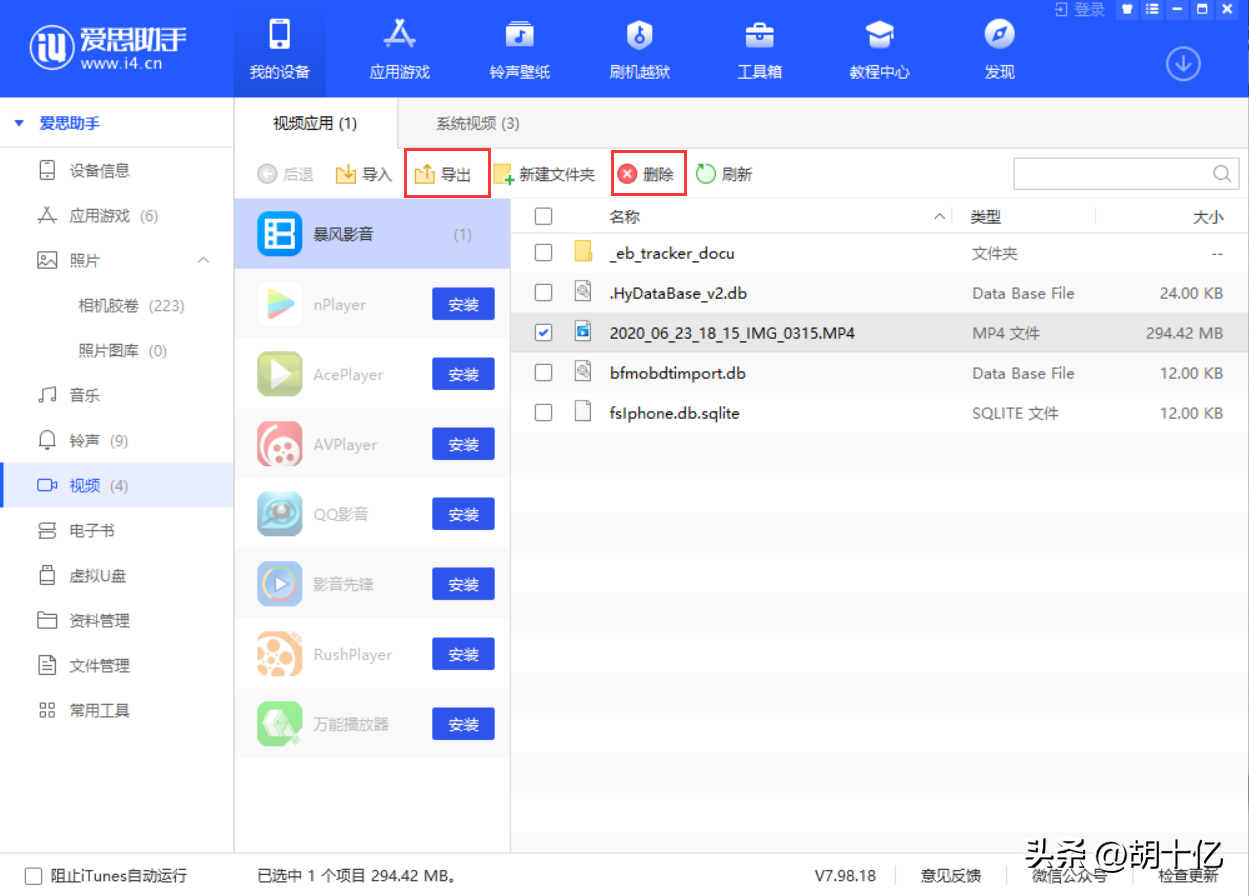Open 相机胶卷 (223) in the sidebar
Image resolution: width=1249 pixels, height=896 pixels.
click(117, 306)
